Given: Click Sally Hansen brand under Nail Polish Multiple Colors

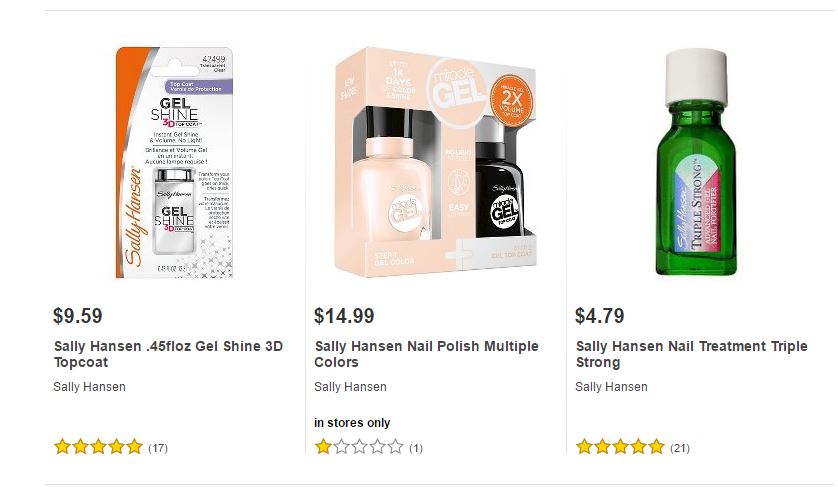Looking at the screenshot, I should (x=350, y=387).
